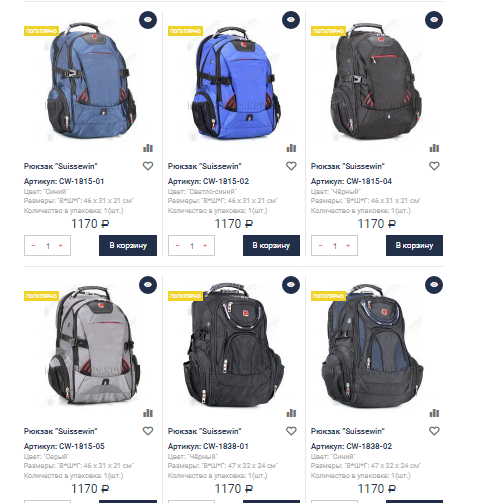Toggle favorite heart for CW-1838-01
479x503 pixels.
tap(291, 431)
